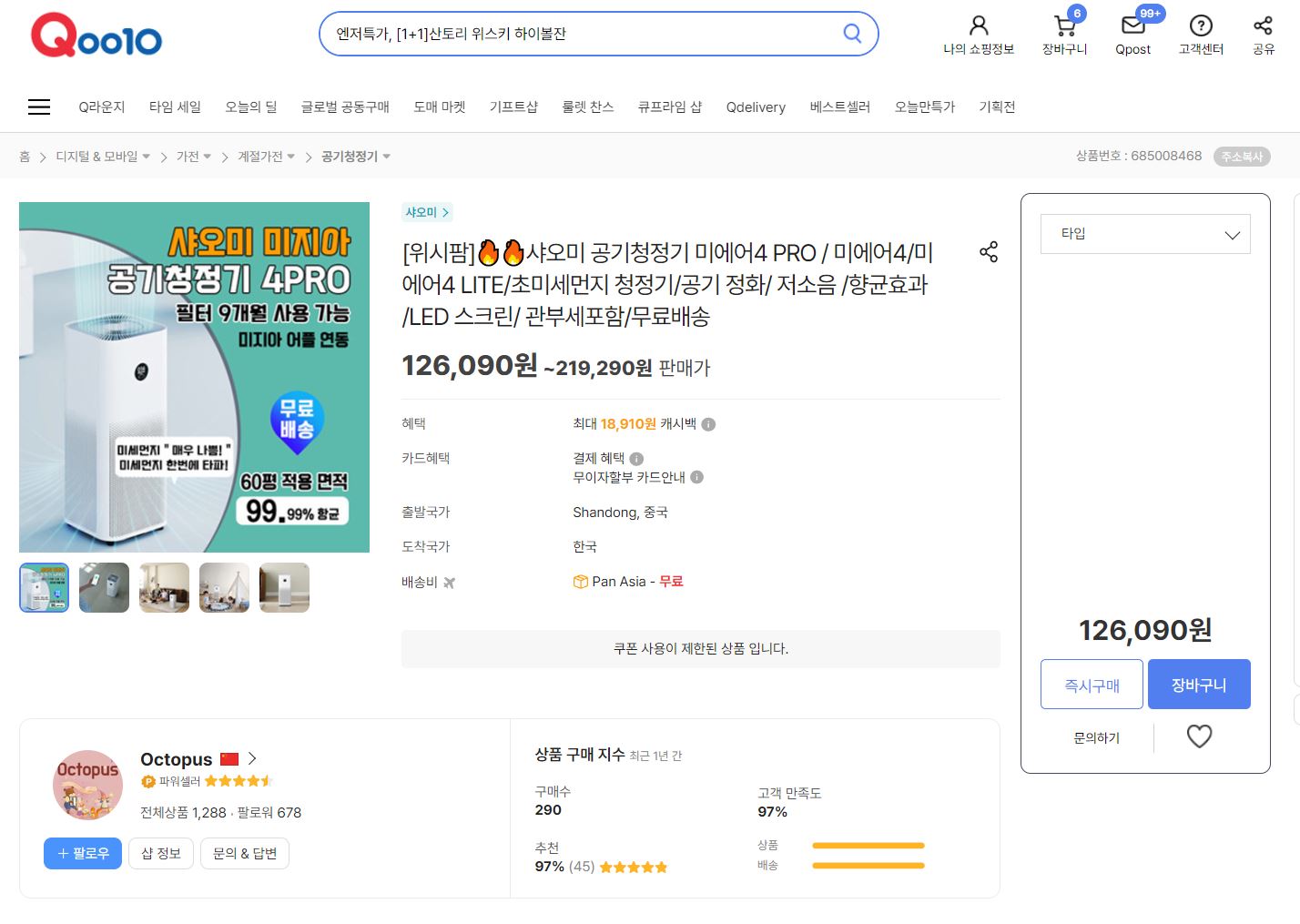Click 즉시구매 button
1300x924 pixels.
click(1092, 685)
